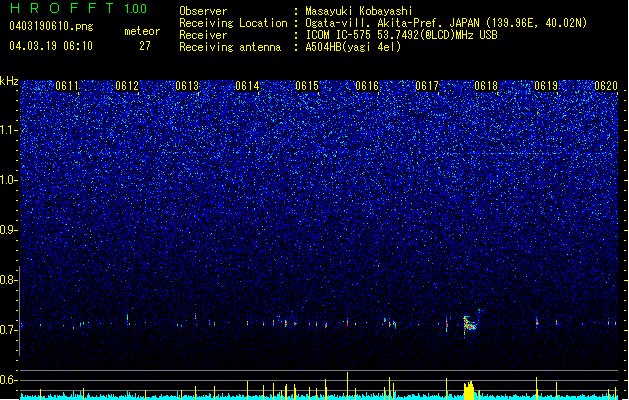Click the 0.7 kHz axis label
The width and height of the screenshot is (629, 400).
(x=9, y=330)
